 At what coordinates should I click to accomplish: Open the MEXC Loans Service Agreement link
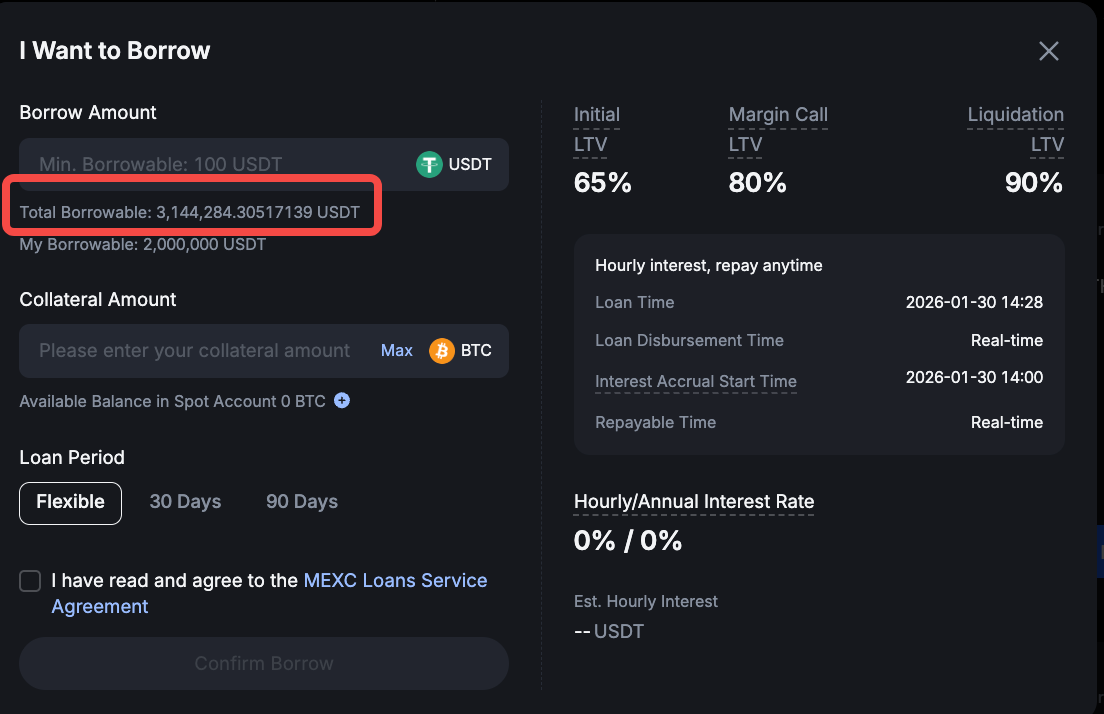(395, 581)
